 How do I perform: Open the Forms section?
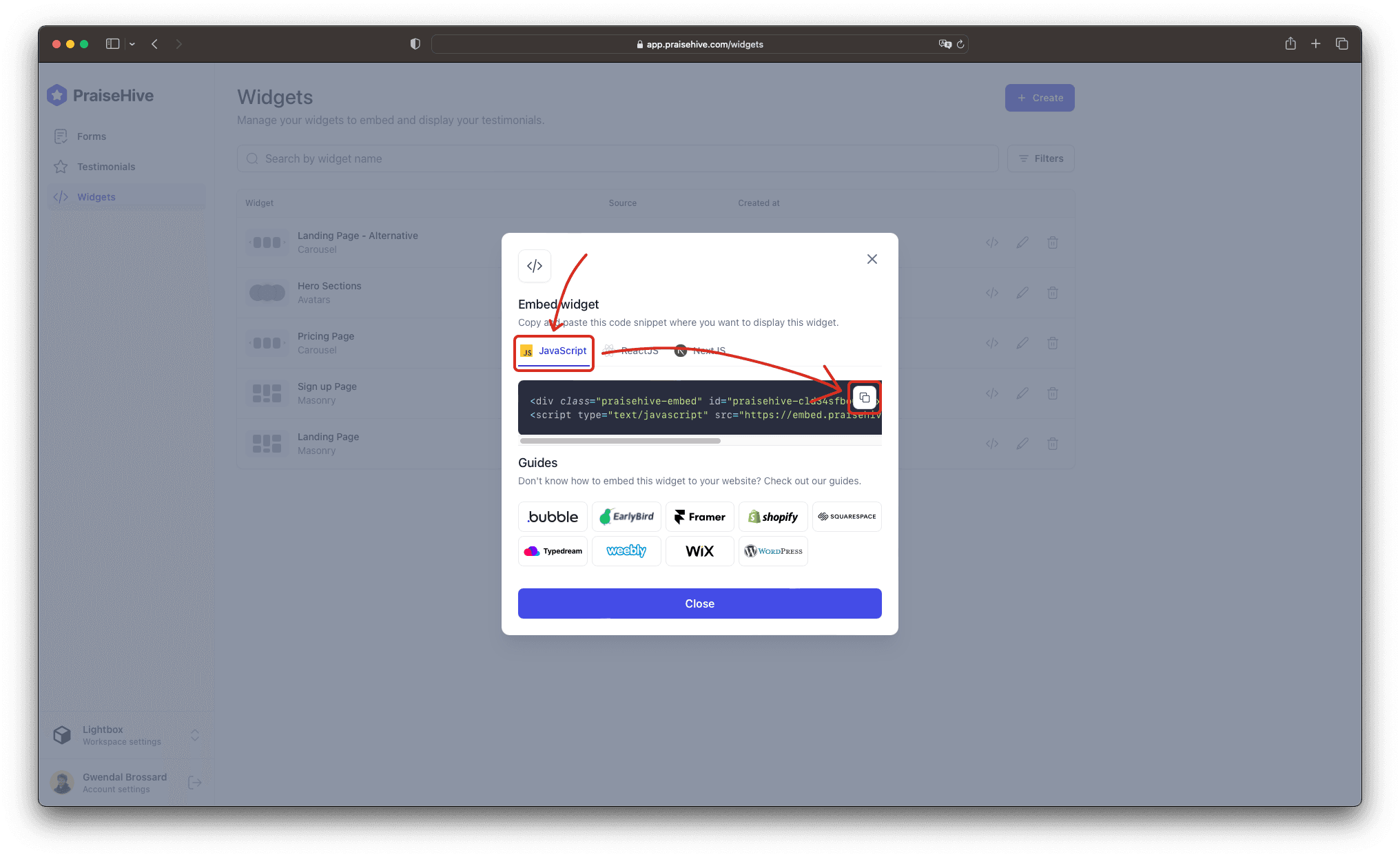pyautogui.click(x=92, y=136)
